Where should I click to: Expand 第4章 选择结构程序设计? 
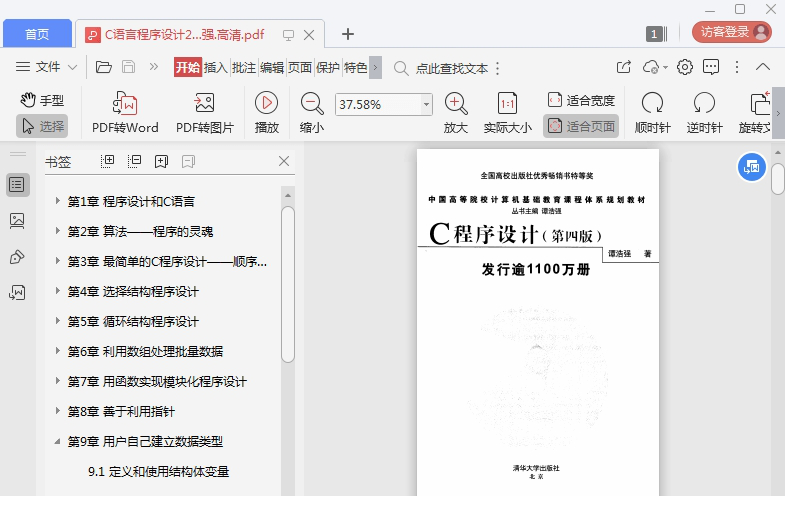pos(58,291)
